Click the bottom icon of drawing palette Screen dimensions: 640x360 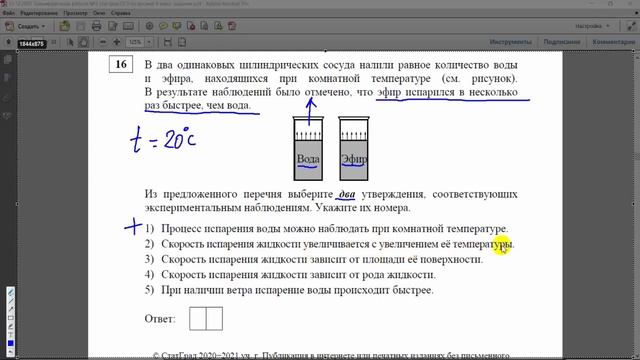pyautogui.click(x=11, y=351)
